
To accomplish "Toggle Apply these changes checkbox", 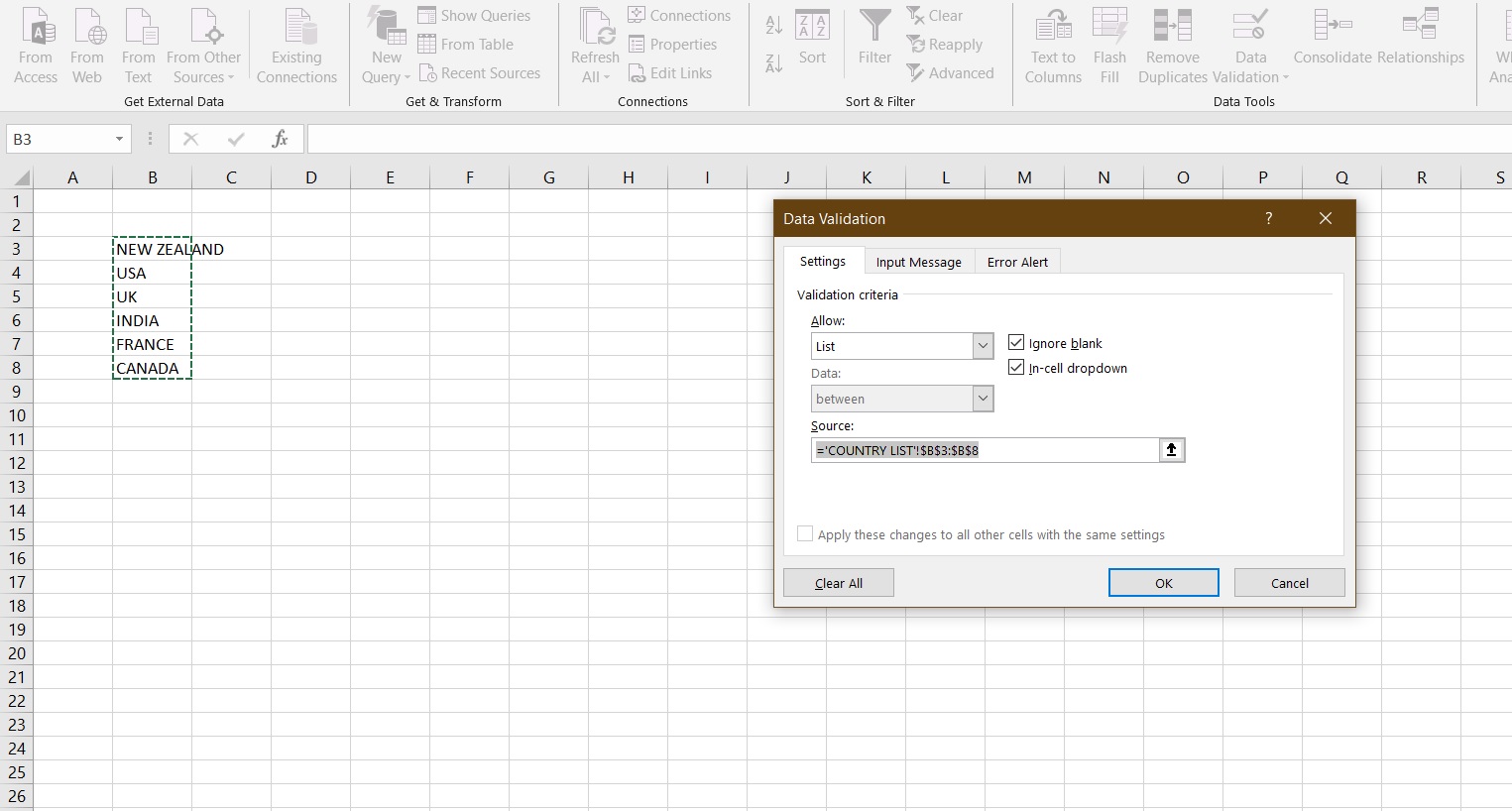I will click(x=805, y=534).
